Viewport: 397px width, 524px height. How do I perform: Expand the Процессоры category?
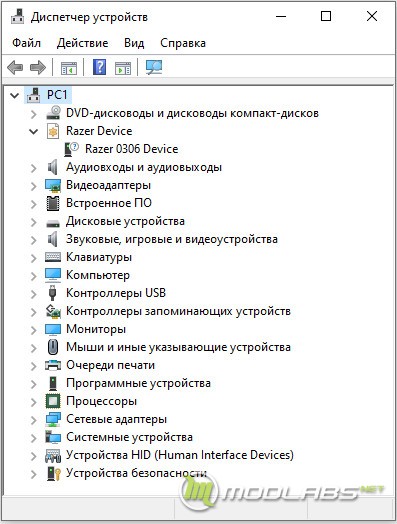pyautogui.click(x=33, y=402)
